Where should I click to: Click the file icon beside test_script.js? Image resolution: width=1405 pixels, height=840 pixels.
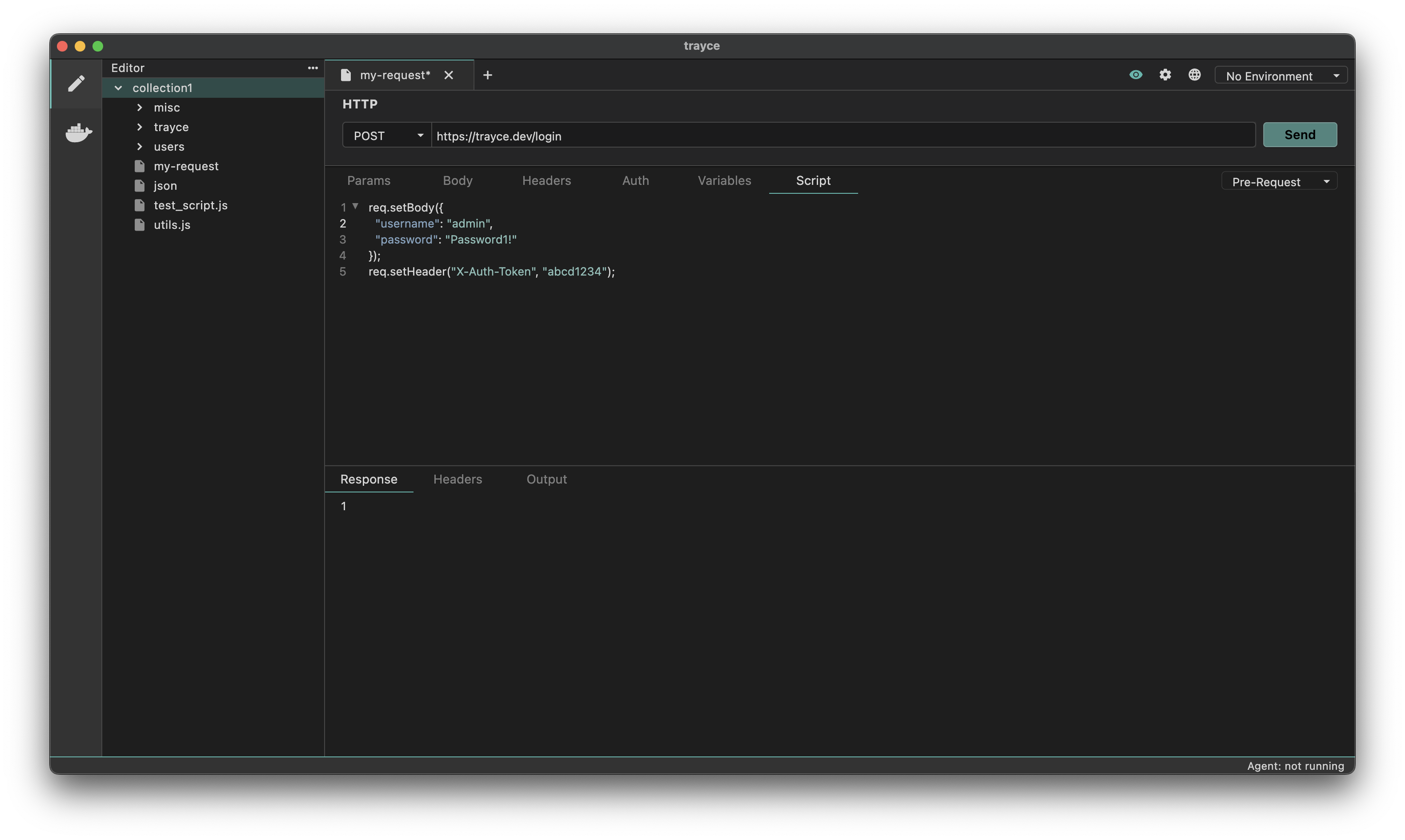click(140, 205)
